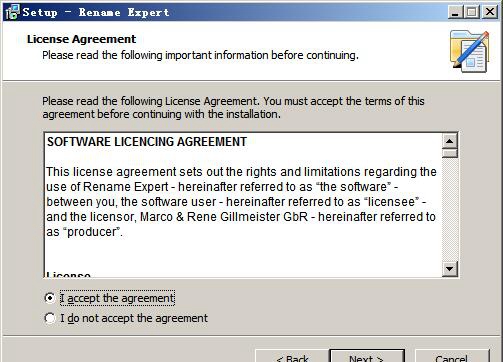Screen dimensions: 503x362
Task: Cancel the Rename Expert installation
Action: tap(452, 356)
